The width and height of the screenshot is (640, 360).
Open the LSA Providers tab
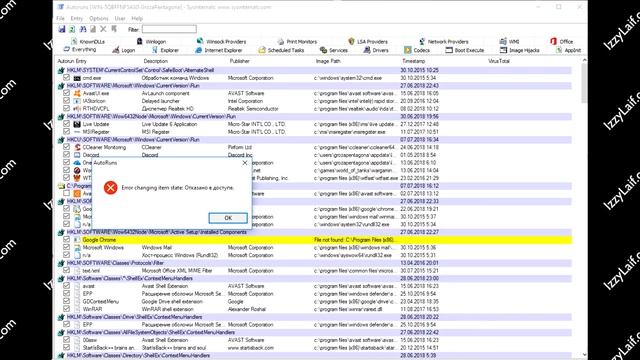pyautogui.click(x=368, y=42)
